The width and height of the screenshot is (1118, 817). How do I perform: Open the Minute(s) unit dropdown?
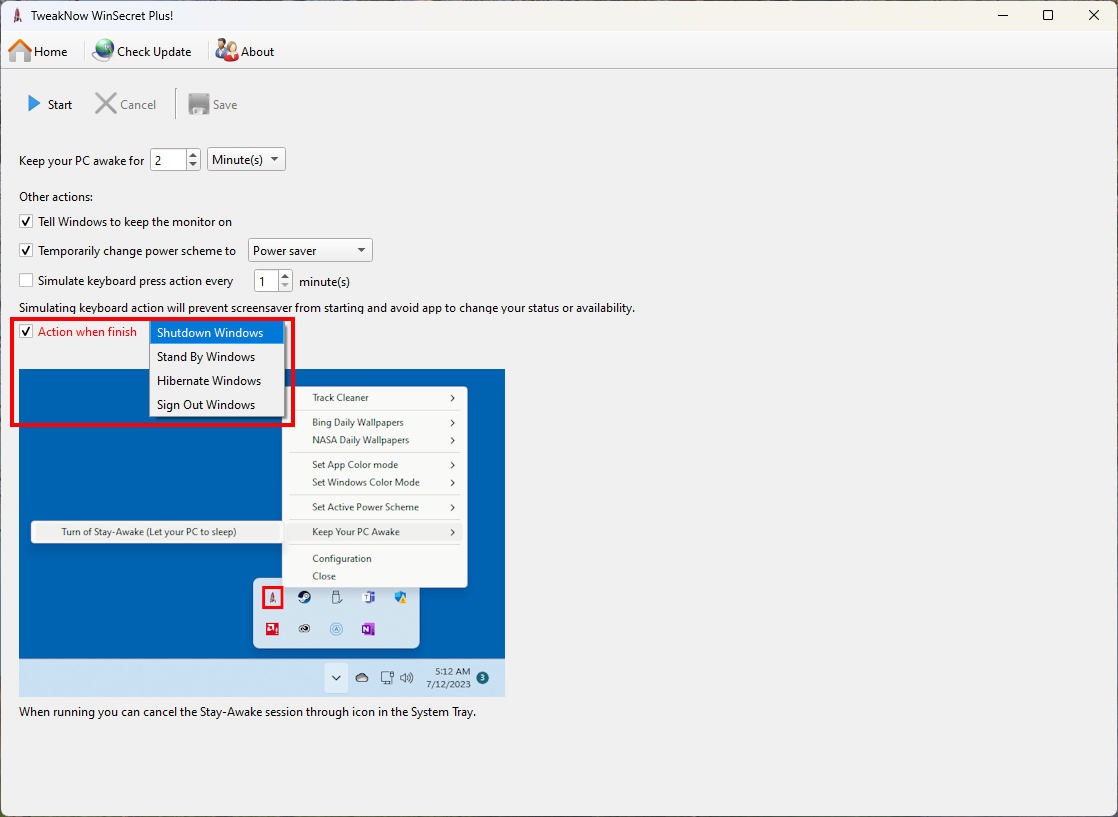coord(246,159)
